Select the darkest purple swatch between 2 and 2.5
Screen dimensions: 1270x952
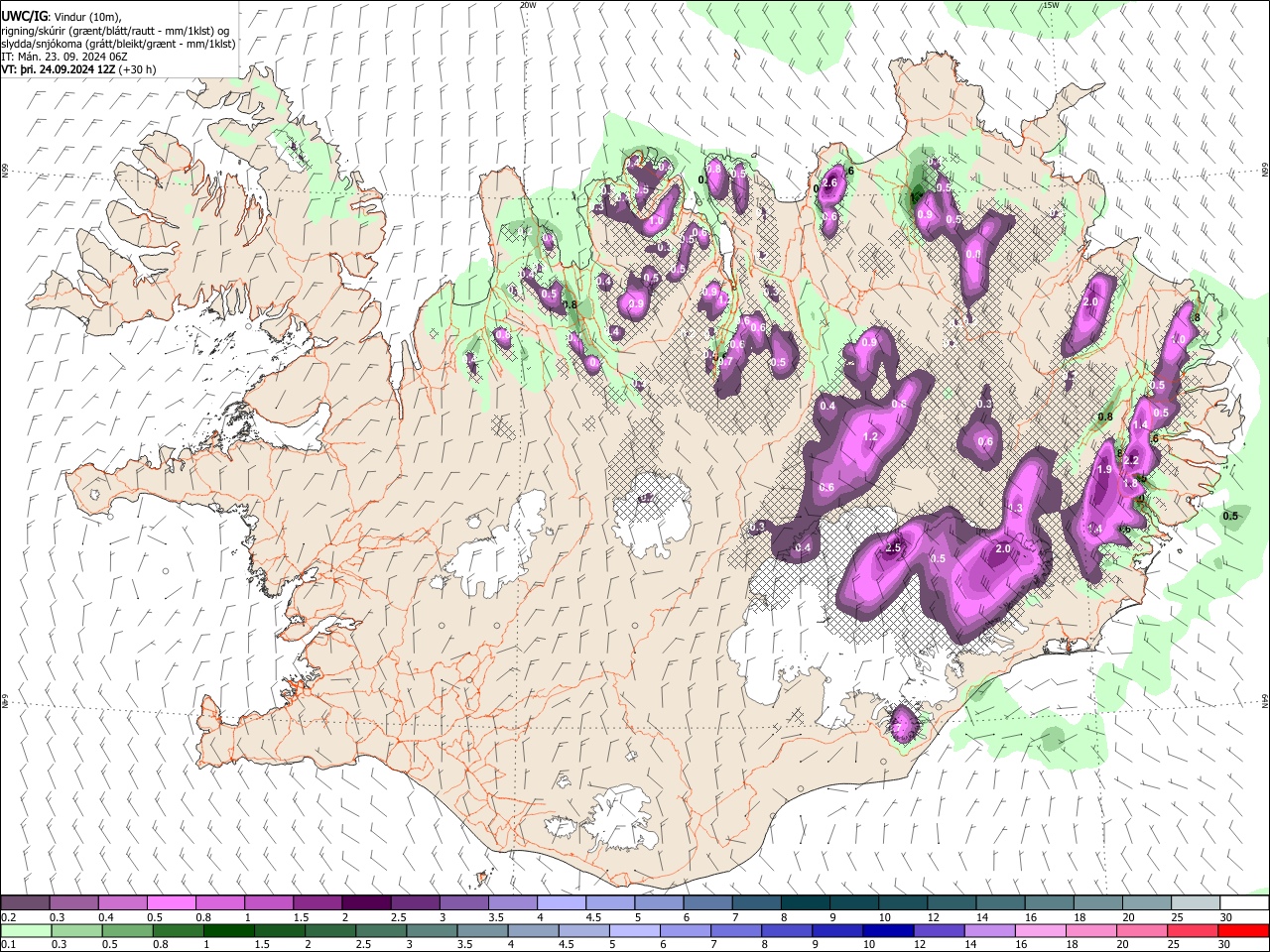366,903
